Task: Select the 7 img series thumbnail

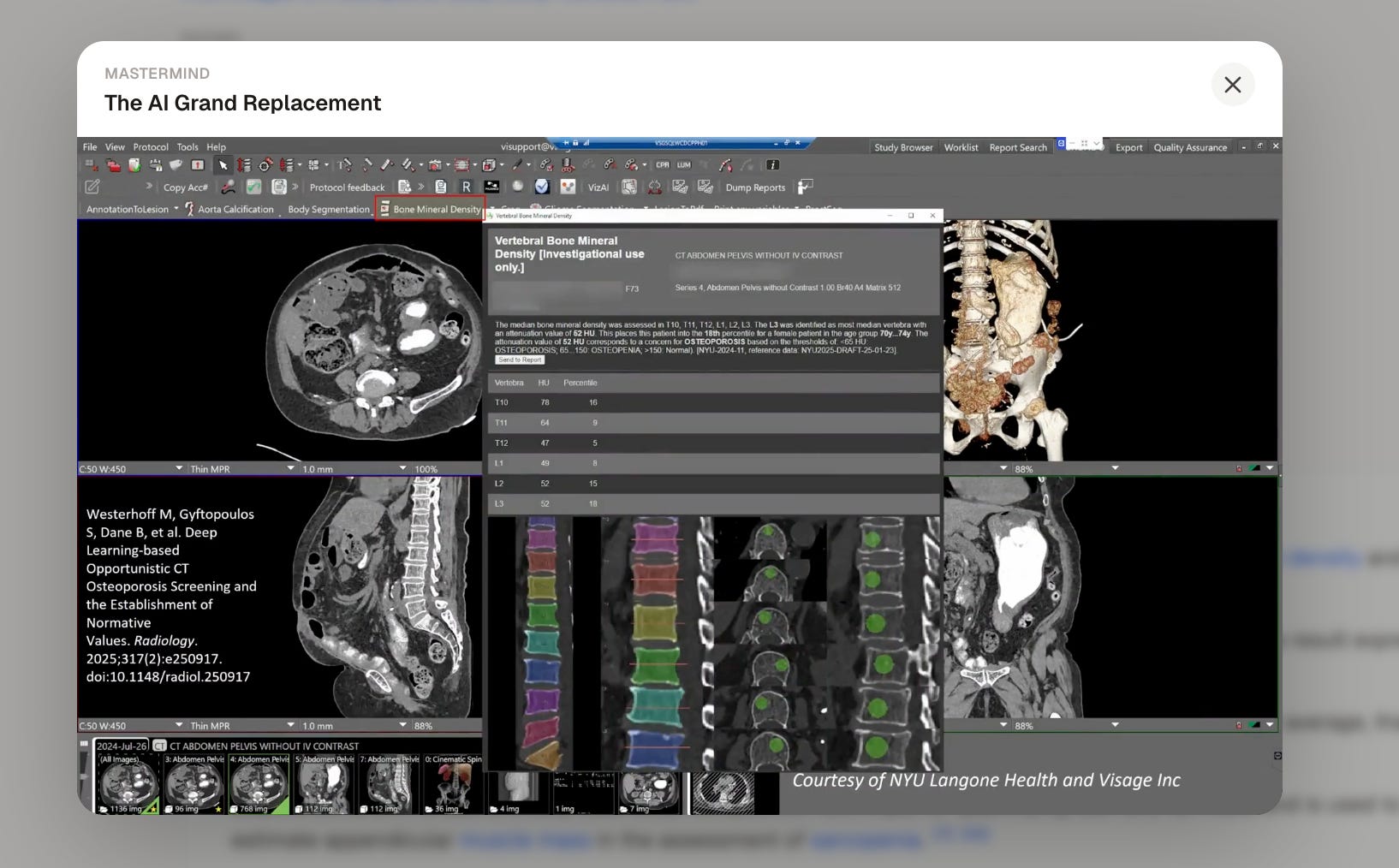Action: click(x=649, y=793)
